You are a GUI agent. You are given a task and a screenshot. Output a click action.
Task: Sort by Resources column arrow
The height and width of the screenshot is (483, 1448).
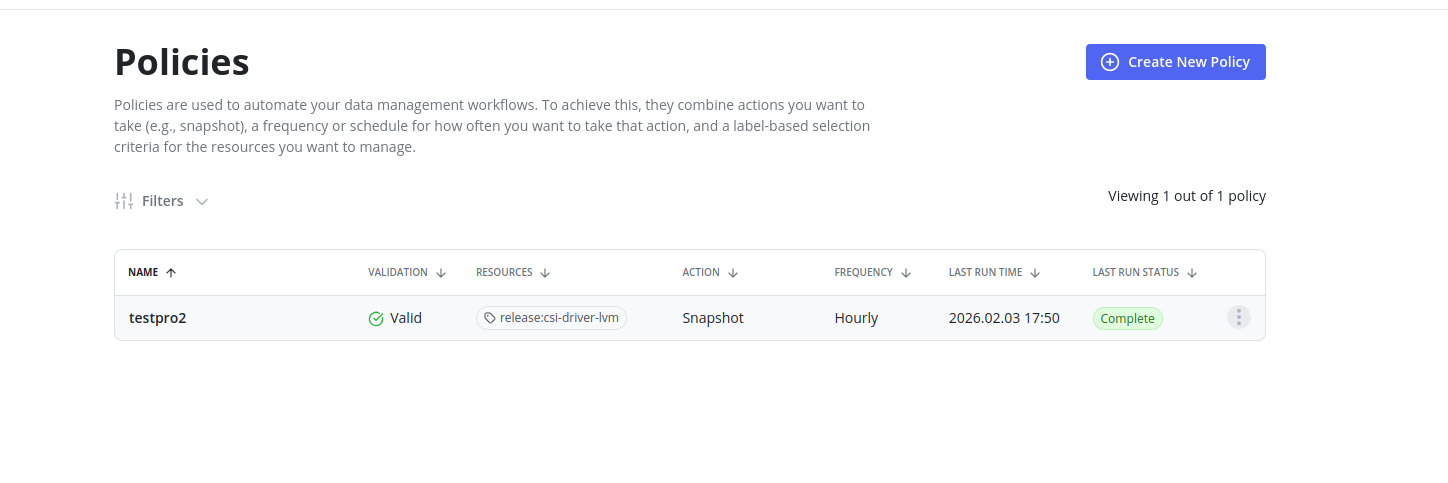[545, 272]
